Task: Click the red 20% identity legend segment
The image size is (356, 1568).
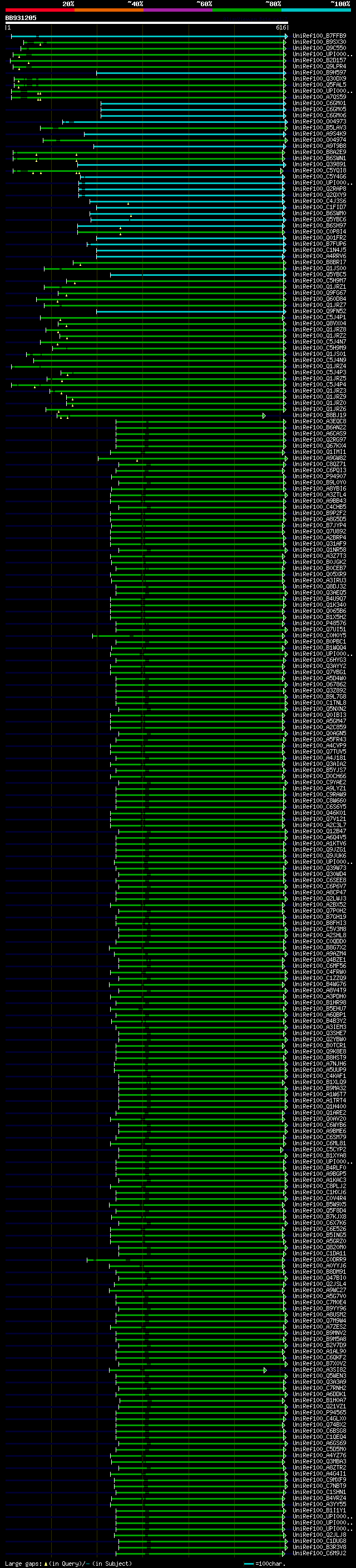Action: pyautogui.click(x=39, y=10)
